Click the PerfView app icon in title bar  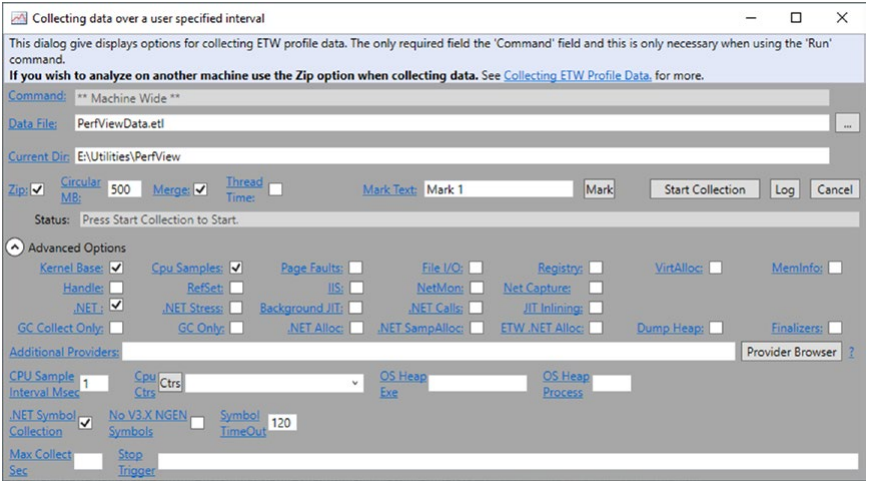(19, 18)
